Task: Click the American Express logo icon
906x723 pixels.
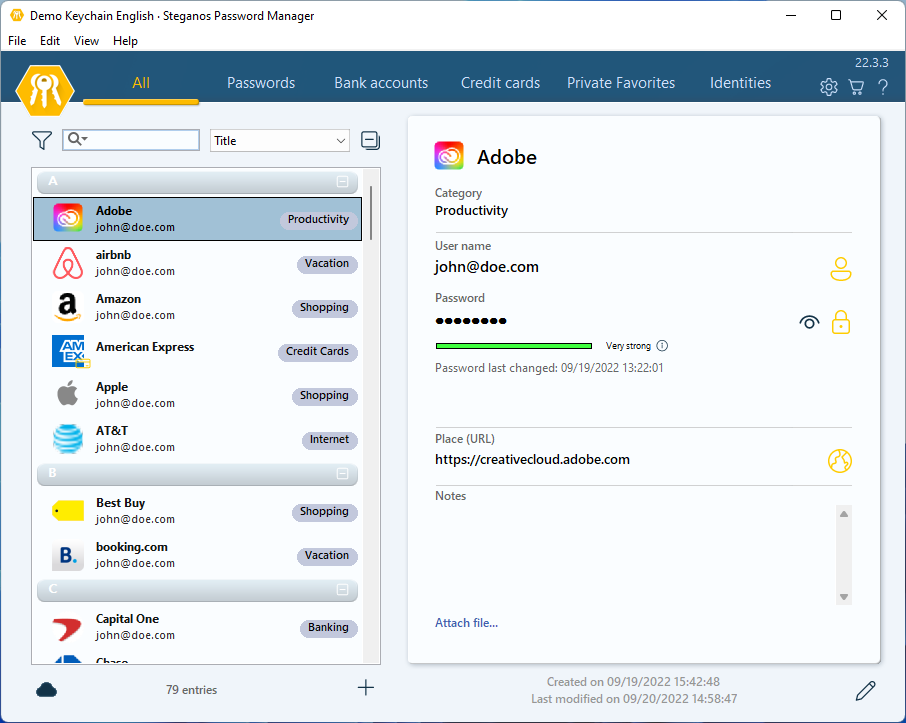Action: pyautogui.click(x=69, y=351)
